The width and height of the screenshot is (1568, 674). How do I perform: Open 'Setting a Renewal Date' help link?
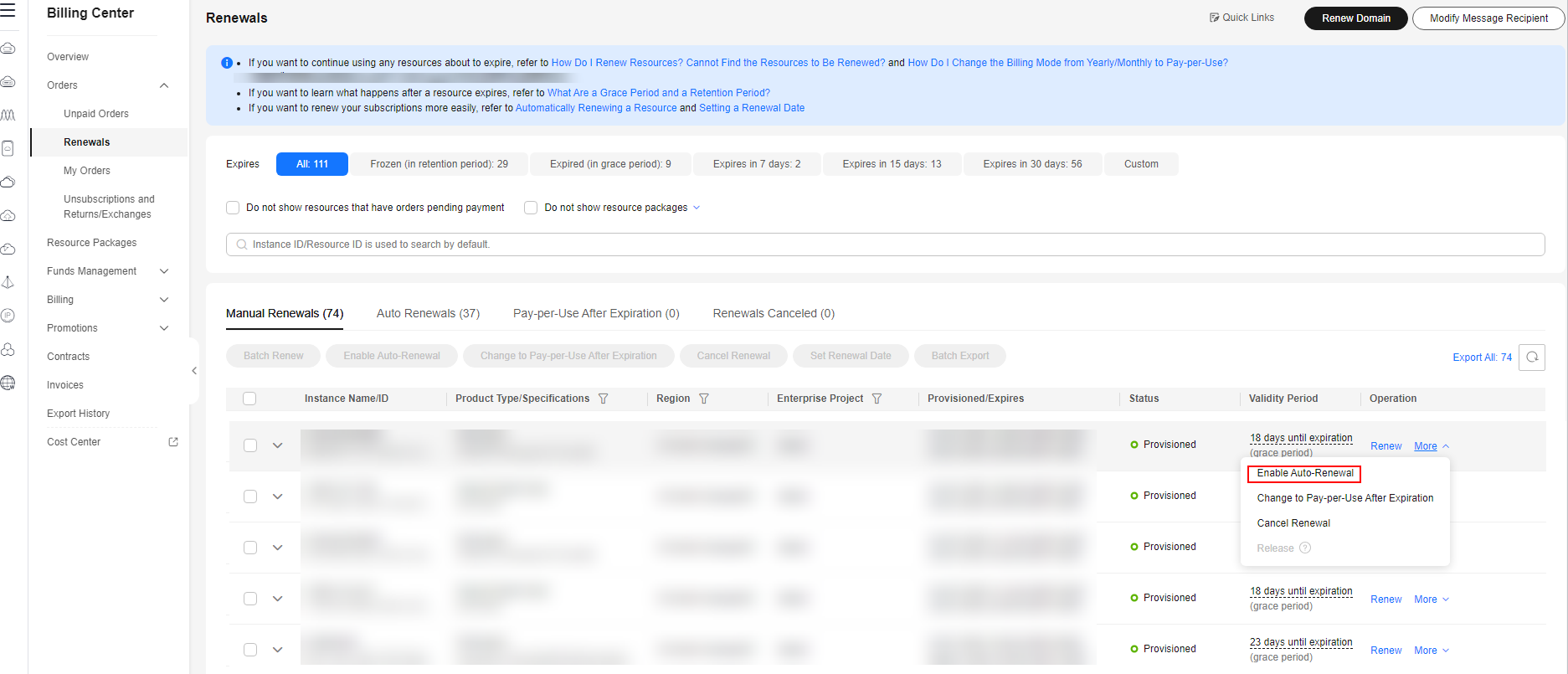[x=752, y=108]
